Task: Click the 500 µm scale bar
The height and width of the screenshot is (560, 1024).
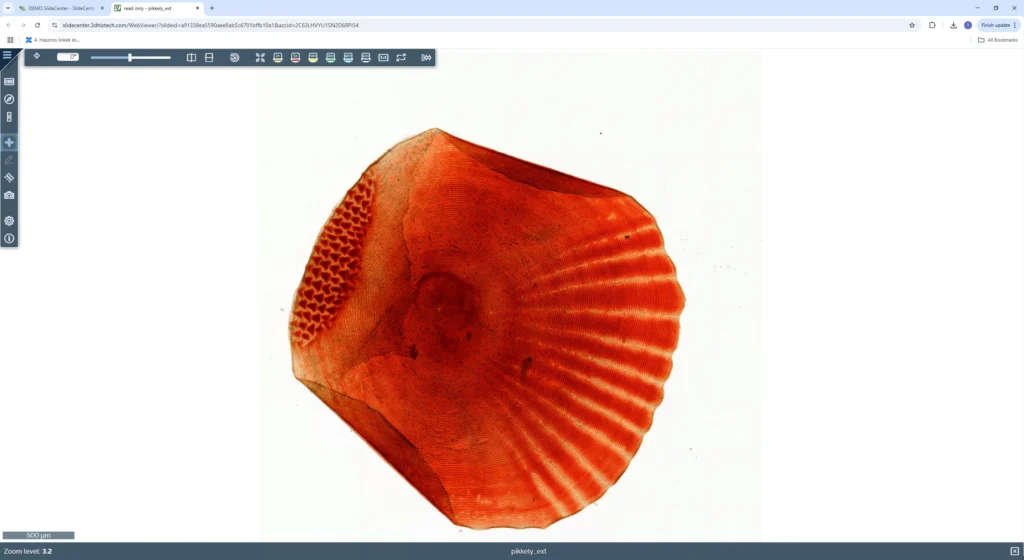Action: click(x=39, y=535)
